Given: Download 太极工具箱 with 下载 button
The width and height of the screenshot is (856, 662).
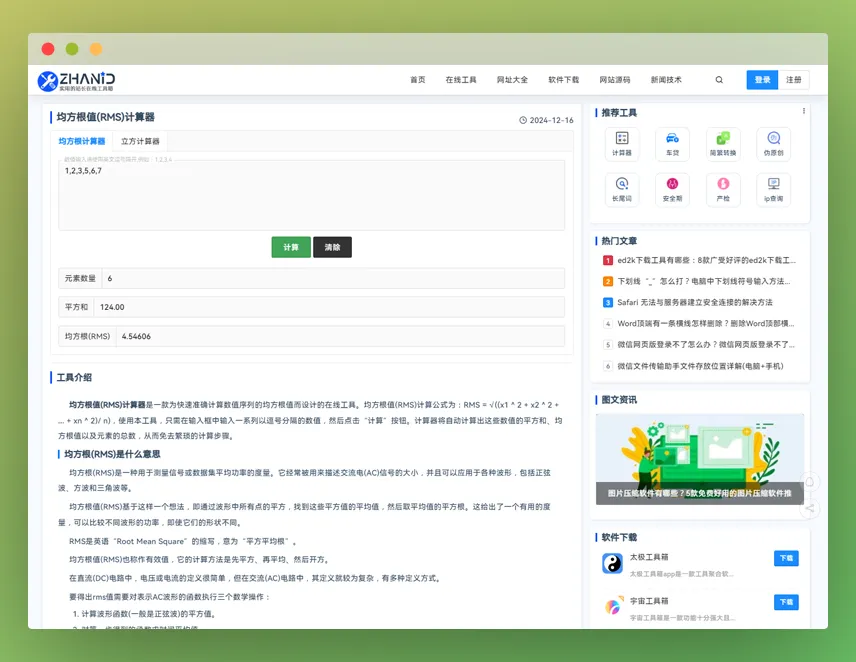Looking at the screenshot, I should click(786, 558).
